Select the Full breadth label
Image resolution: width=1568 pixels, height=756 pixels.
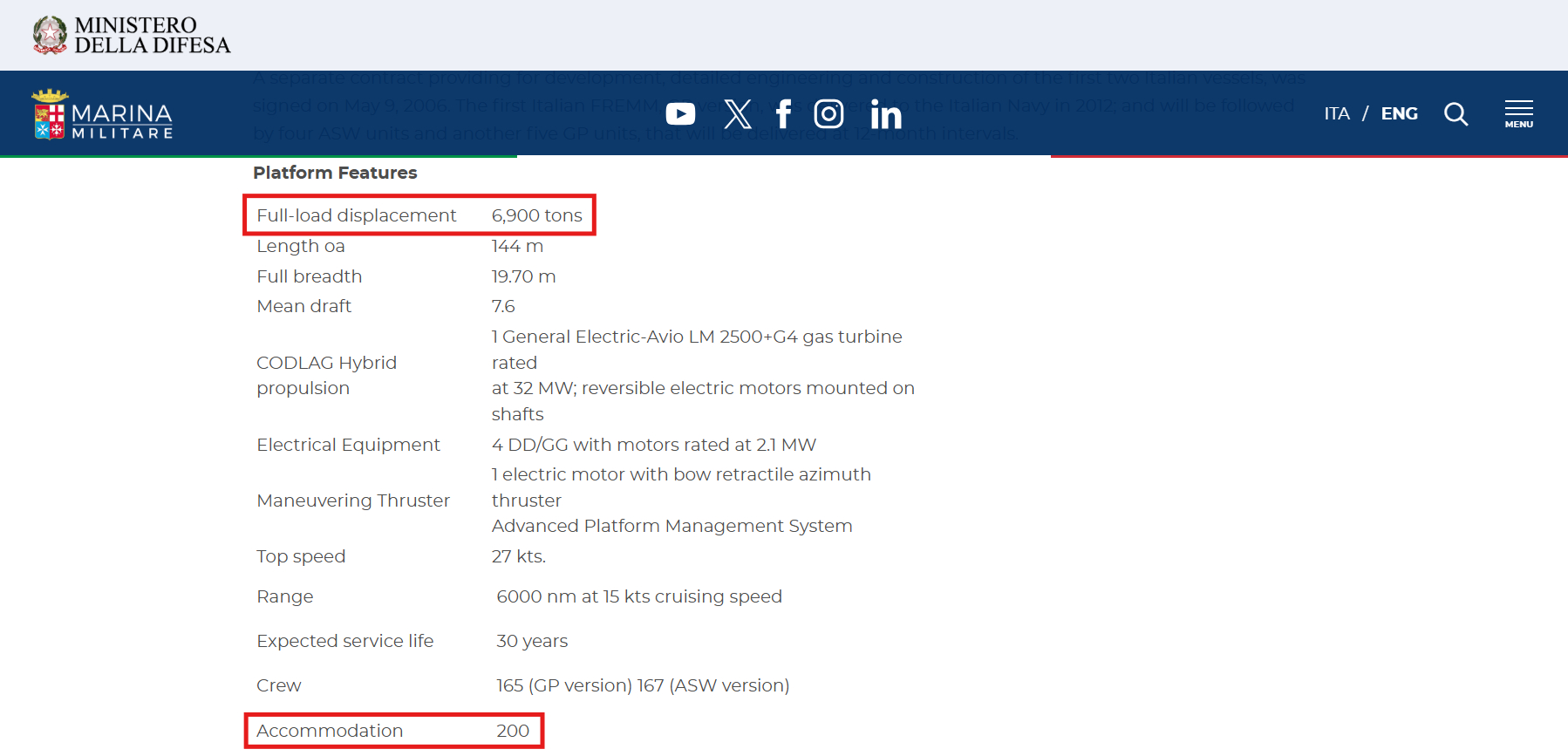[x=309, y=276]
